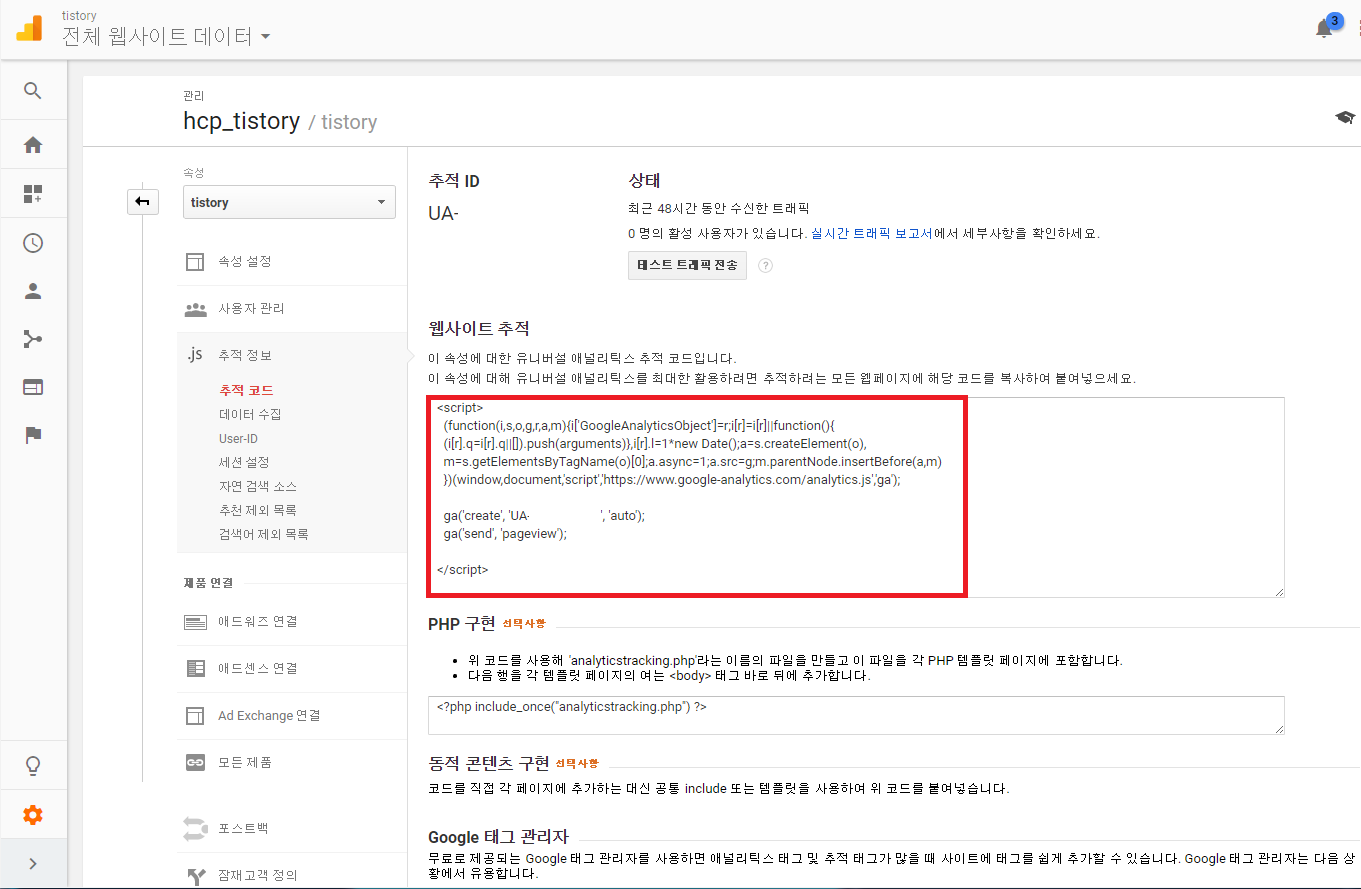Click the 포스트백 arrows icon
Screen dimensions: 1361x889
(195, 828)
